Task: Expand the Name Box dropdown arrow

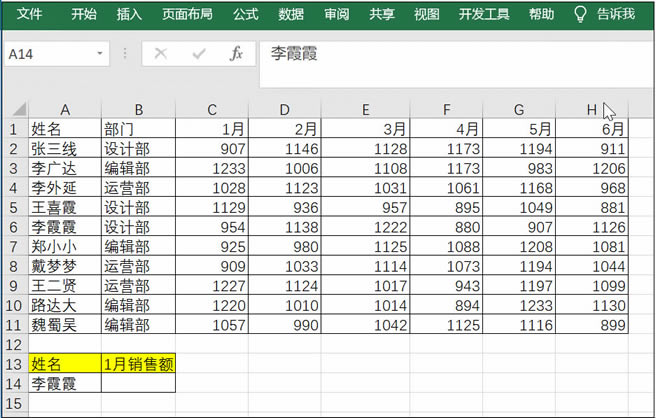Action: coord(100,54)
